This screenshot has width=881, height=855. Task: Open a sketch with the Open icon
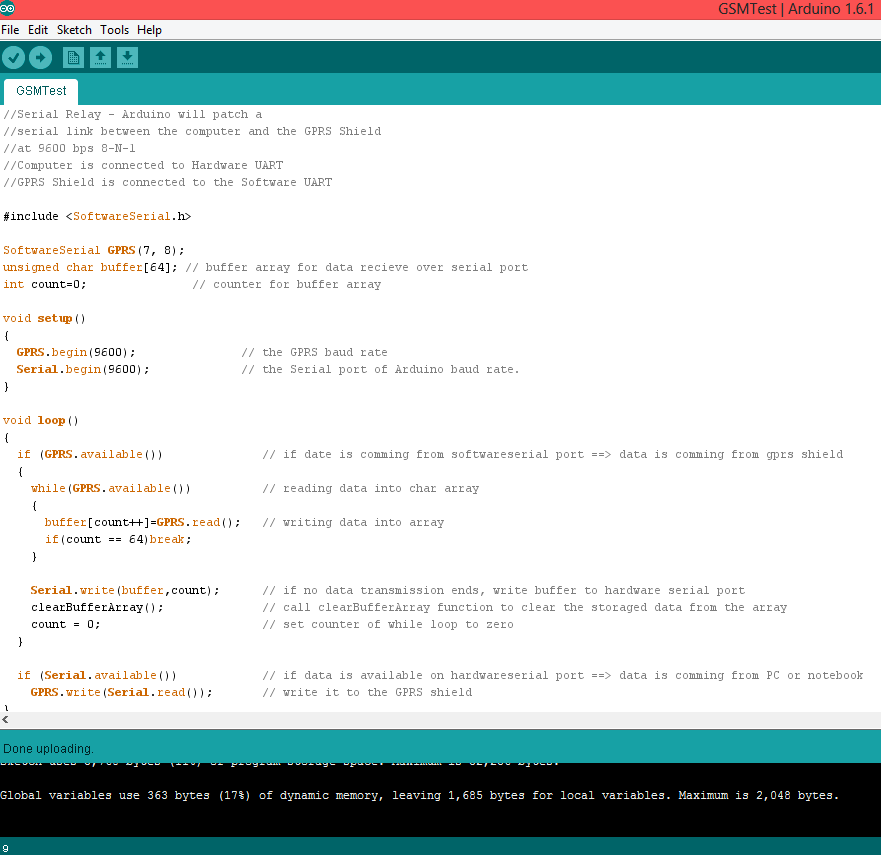coord(100,57)
